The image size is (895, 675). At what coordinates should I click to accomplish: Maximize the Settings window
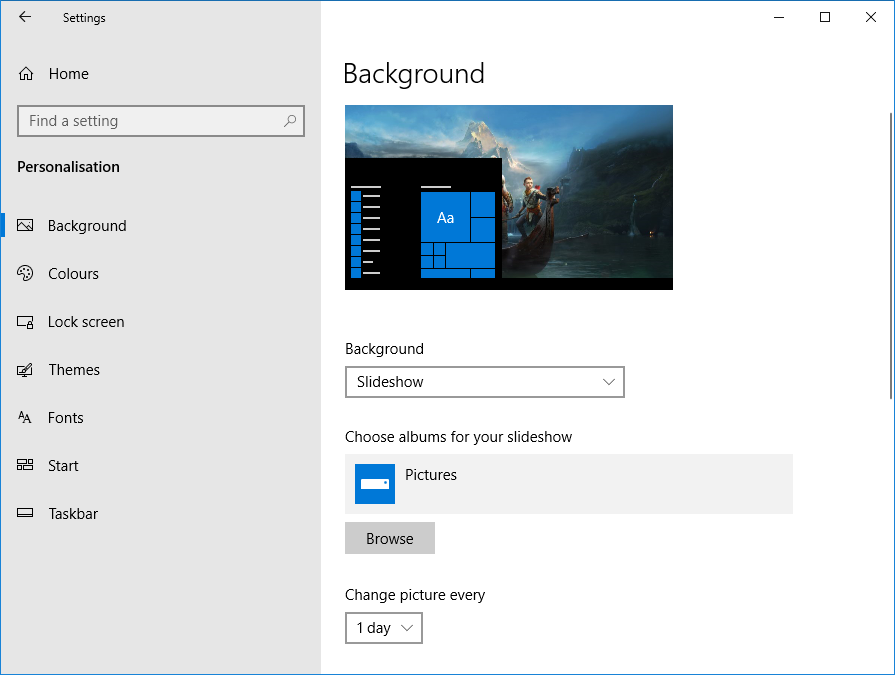825,17
